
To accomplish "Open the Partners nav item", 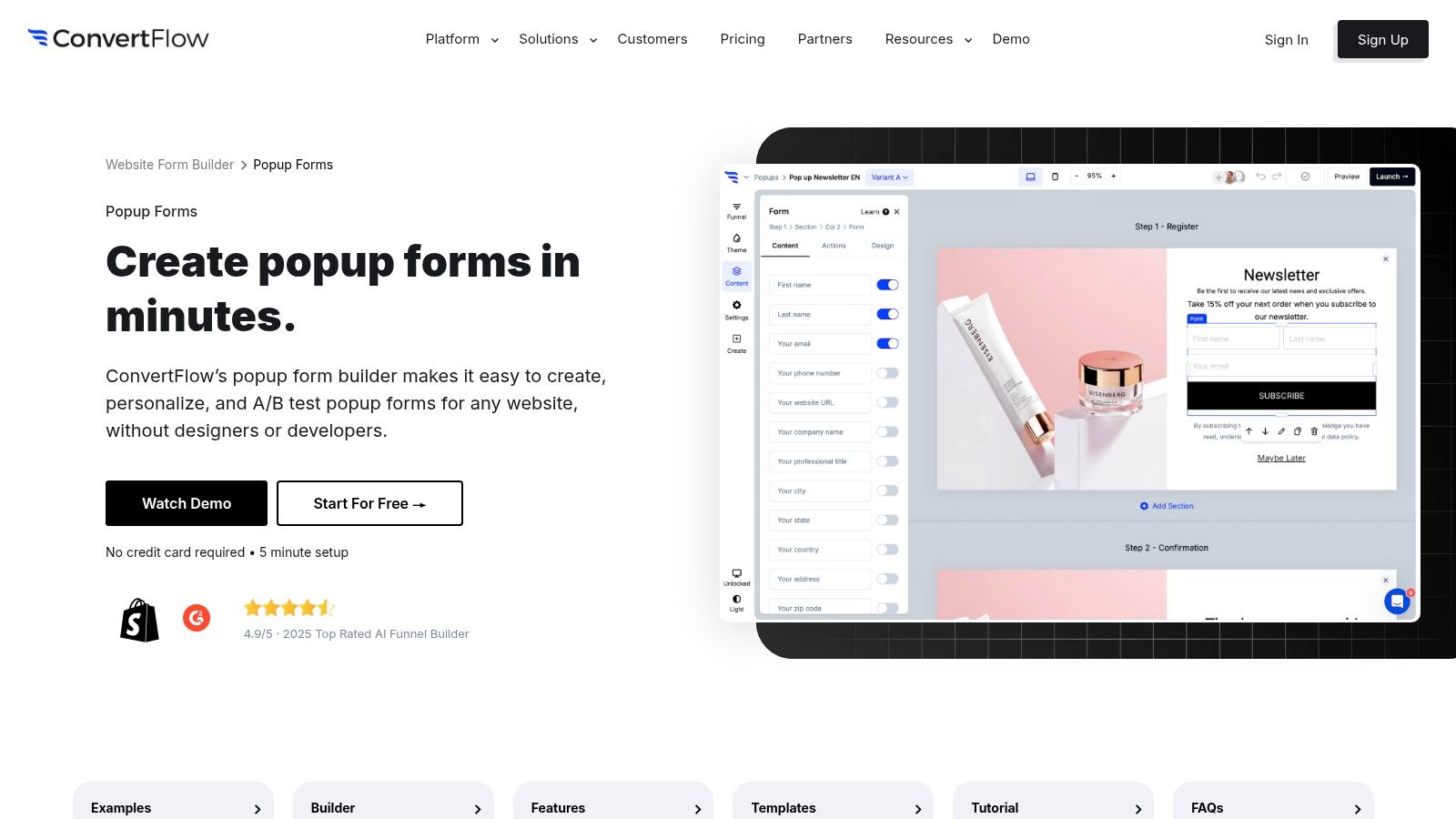I will pyautogui.click(x=825, y=39).
